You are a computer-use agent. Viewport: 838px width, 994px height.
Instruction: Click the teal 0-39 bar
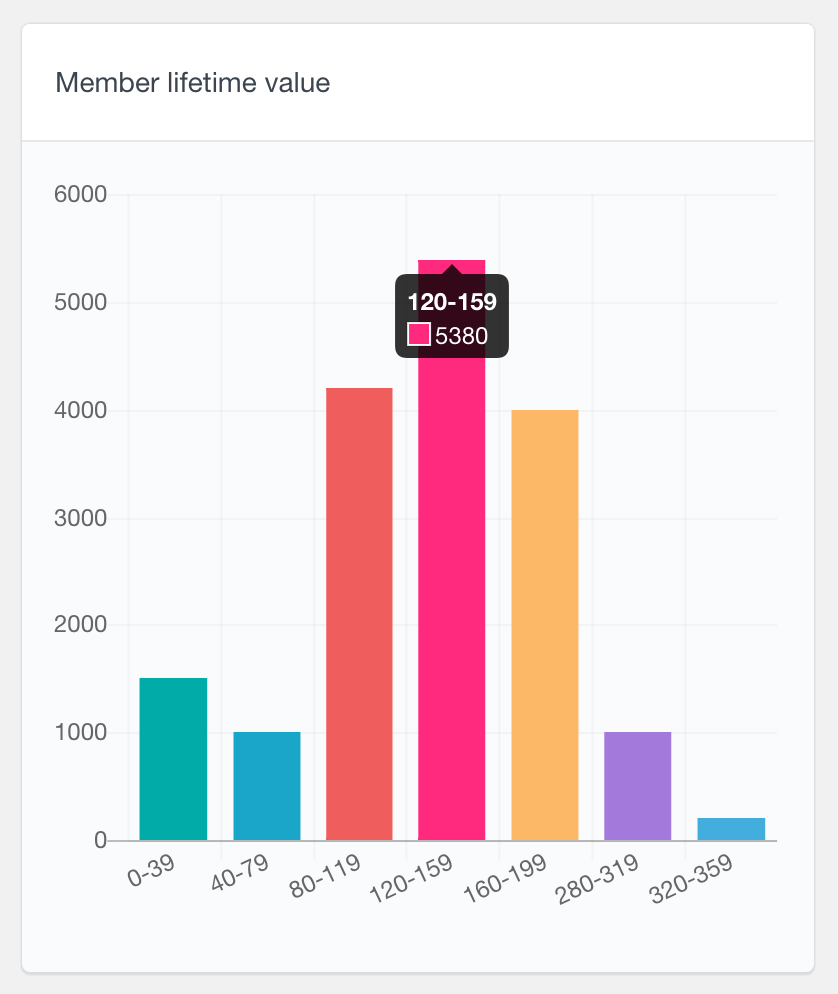(173, 759)
